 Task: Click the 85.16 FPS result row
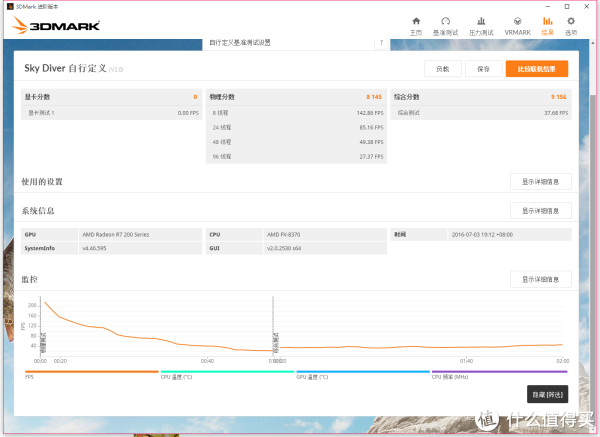point(297,127)
